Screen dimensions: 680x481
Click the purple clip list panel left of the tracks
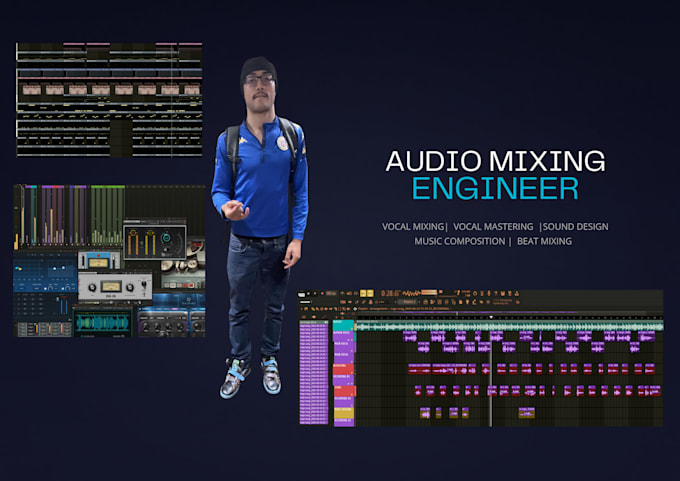tap(314, 372)
